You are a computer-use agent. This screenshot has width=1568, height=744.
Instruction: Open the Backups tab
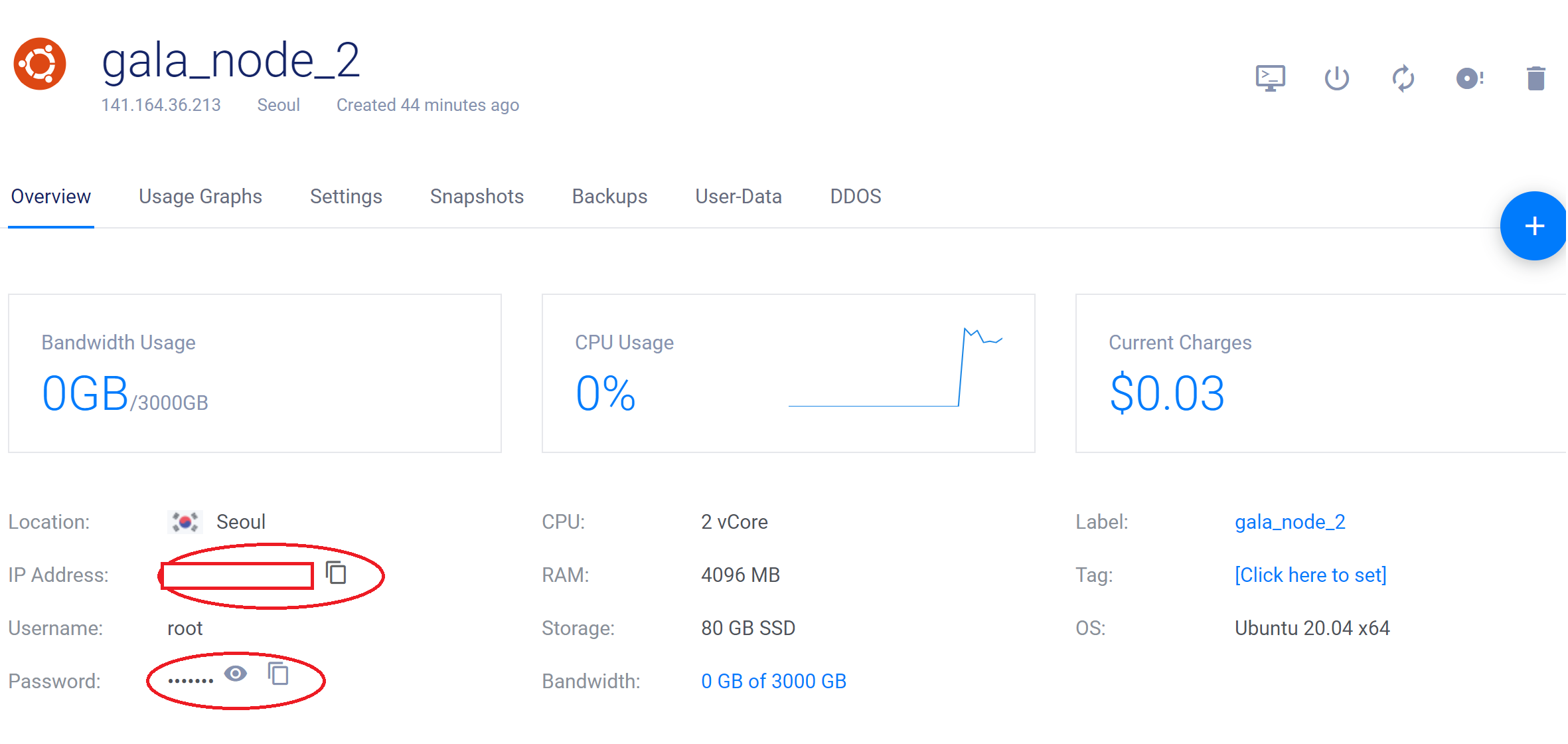(609, 197)
